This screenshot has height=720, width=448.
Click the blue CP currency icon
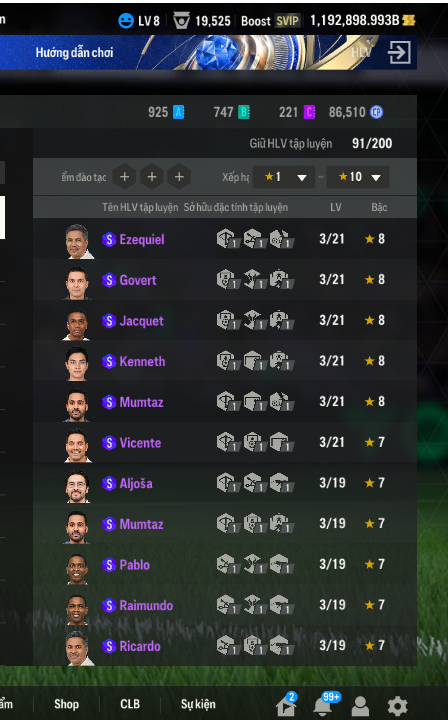coord(376,112)
